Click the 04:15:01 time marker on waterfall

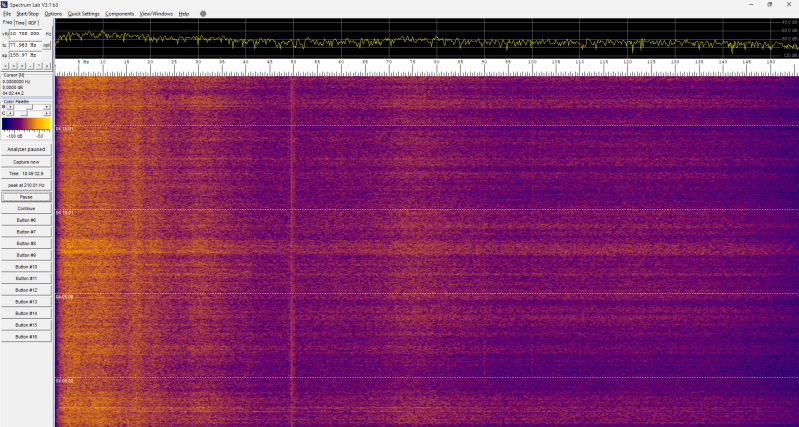(x=64, y=129)
